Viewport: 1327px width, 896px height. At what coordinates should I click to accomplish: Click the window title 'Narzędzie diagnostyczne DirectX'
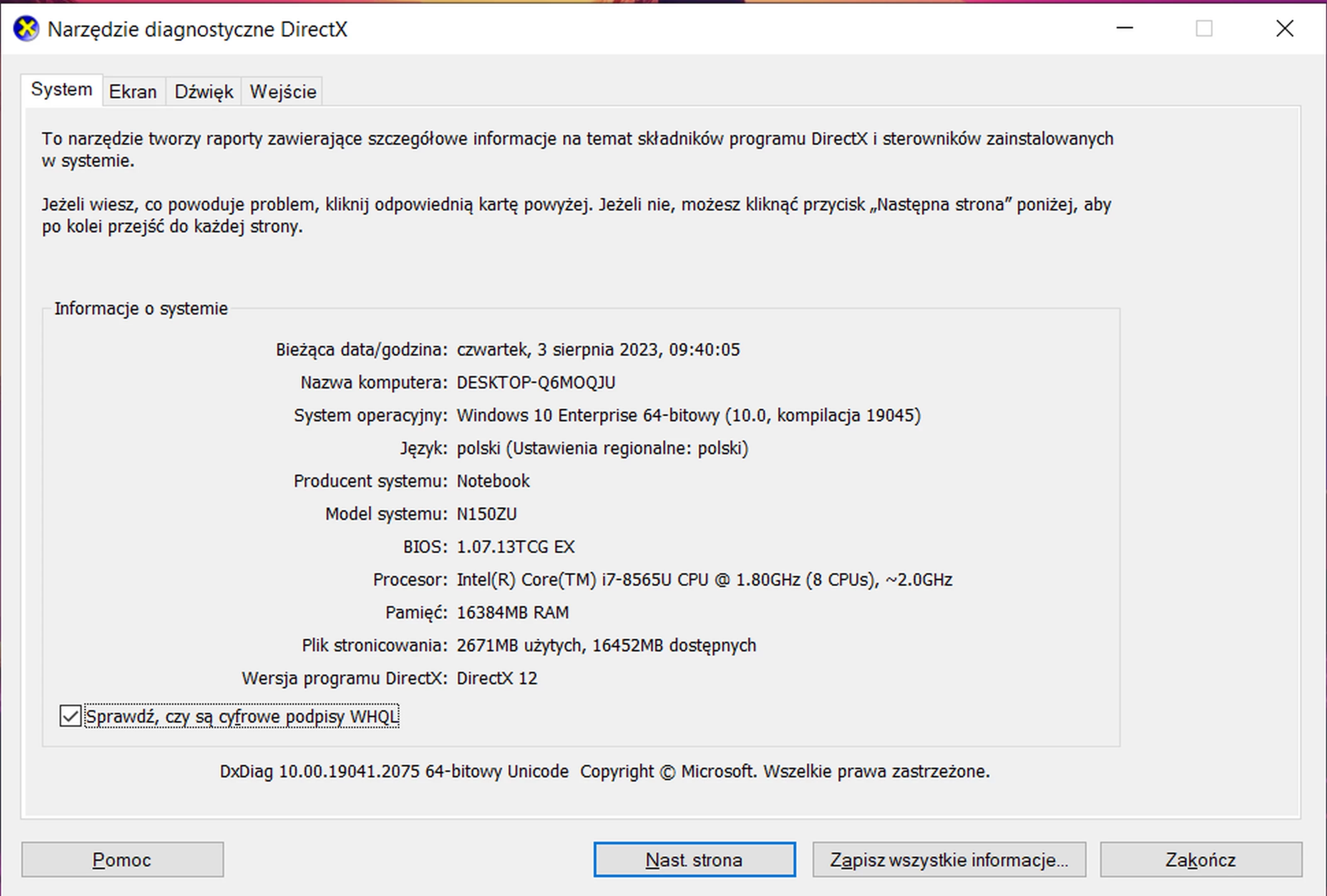point(197,29)
